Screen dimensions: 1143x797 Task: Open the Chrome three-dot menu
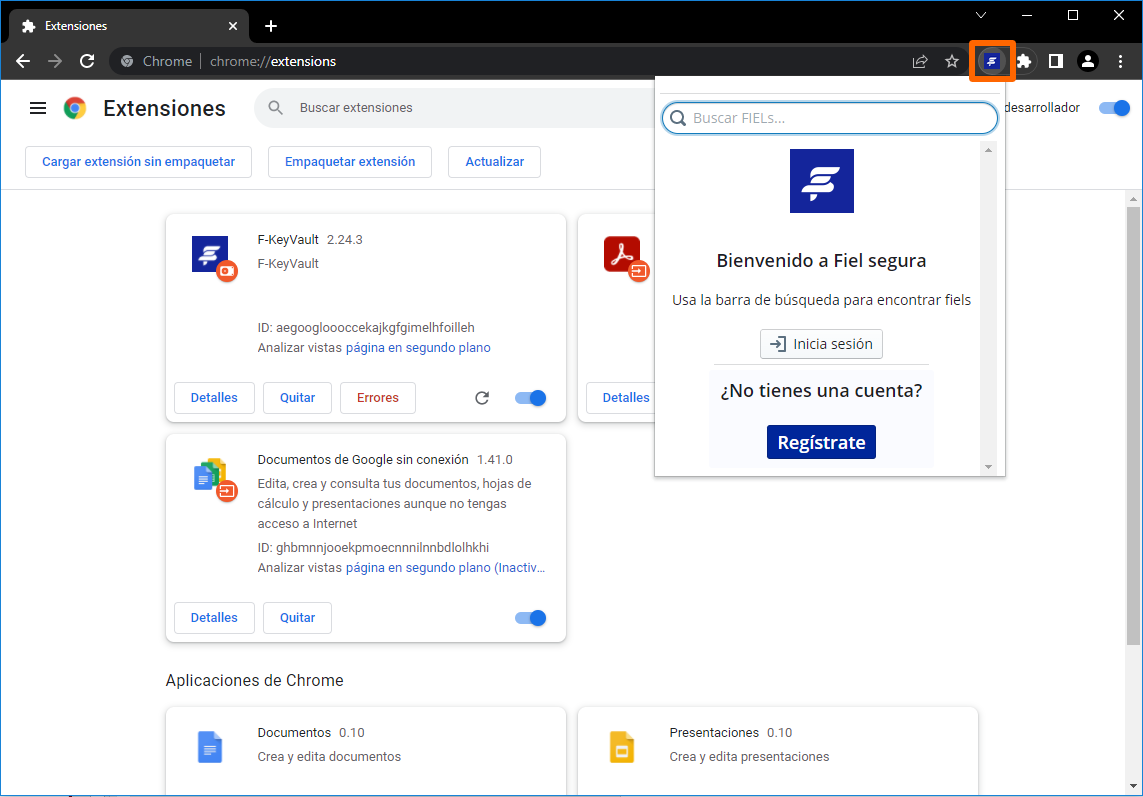(1120, 61)
